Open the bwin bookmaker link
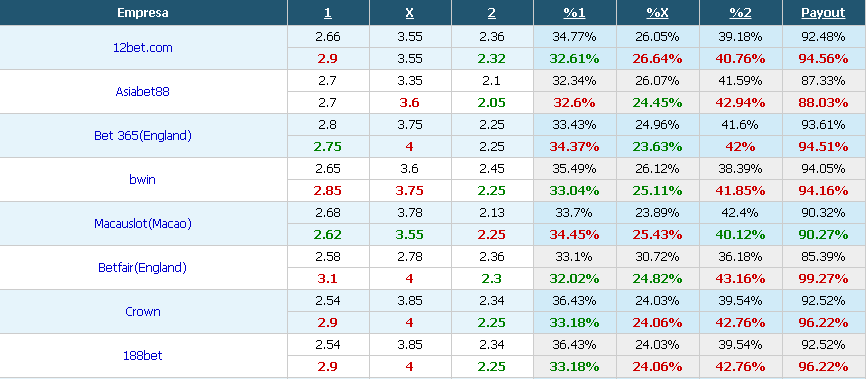 coord(142,180)
